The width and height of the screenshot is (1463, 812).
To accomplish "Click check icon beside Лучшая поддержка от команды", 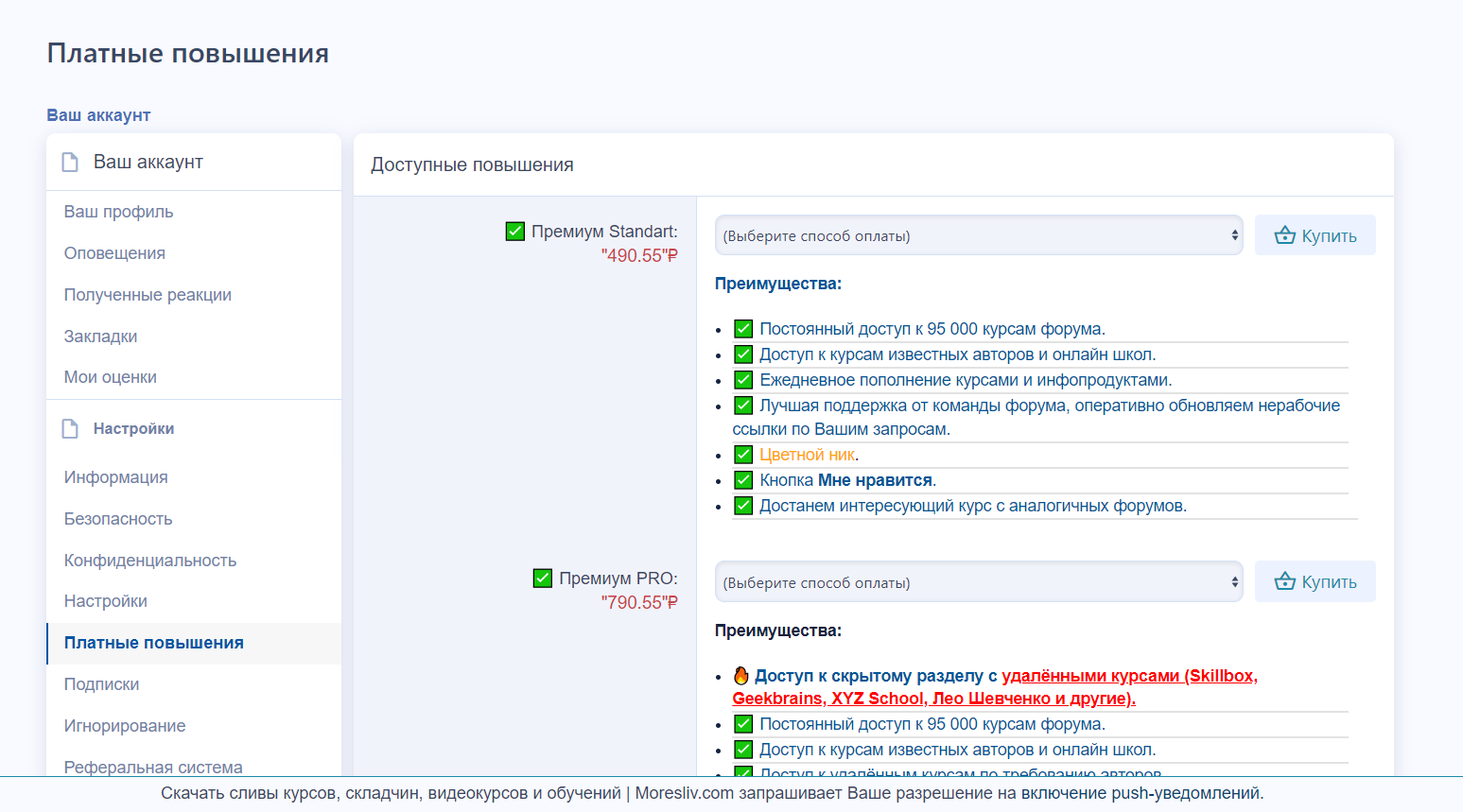I will tap(743, 406).
